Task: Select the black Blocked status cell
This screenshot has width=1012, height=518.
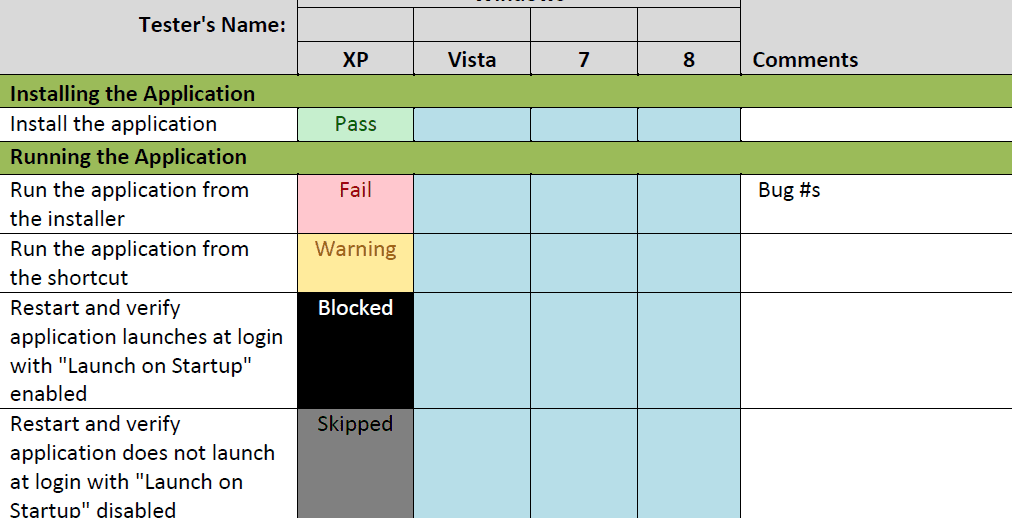Action: [x=356, y=351]
